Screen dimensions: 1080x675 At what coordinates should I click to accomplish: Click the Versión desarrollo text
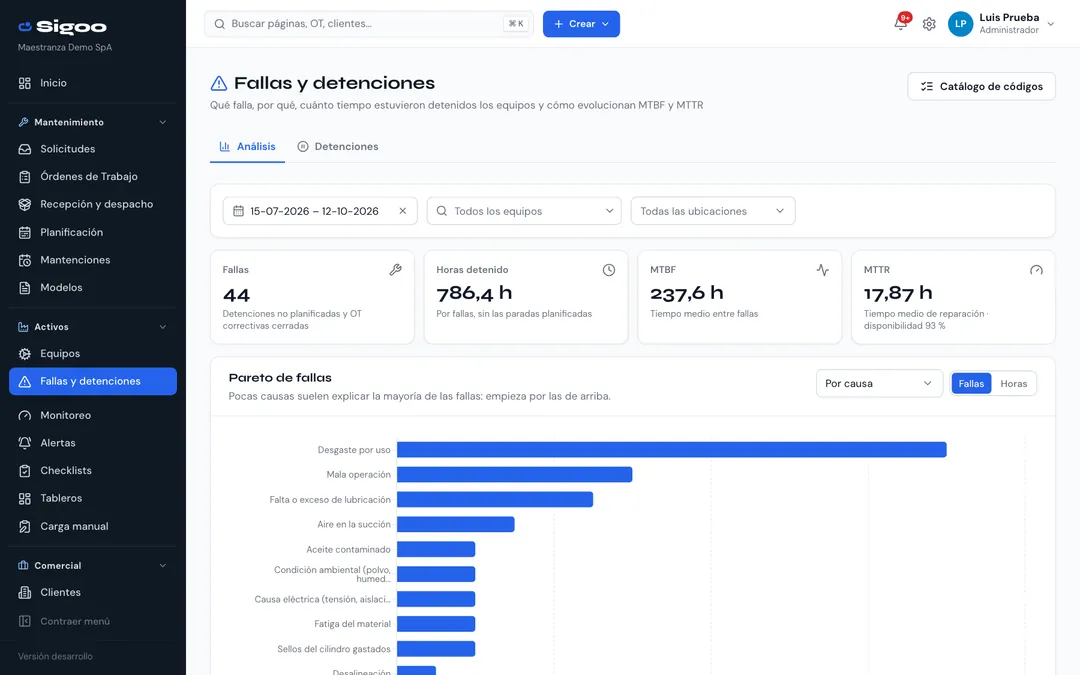pyautogui.click(x=55, y=657)
